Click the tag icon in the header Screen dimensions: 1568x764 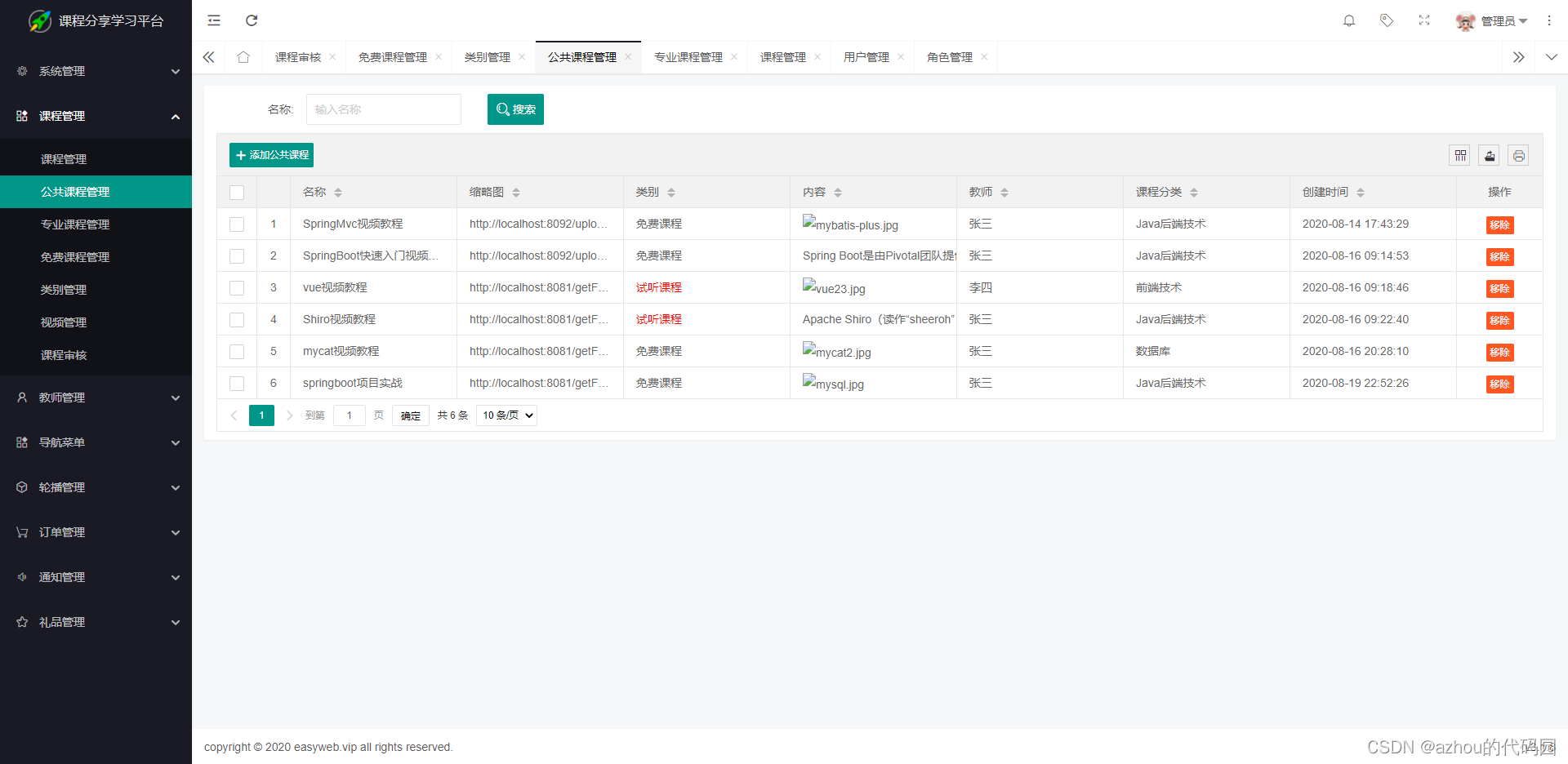[1386, 20]
